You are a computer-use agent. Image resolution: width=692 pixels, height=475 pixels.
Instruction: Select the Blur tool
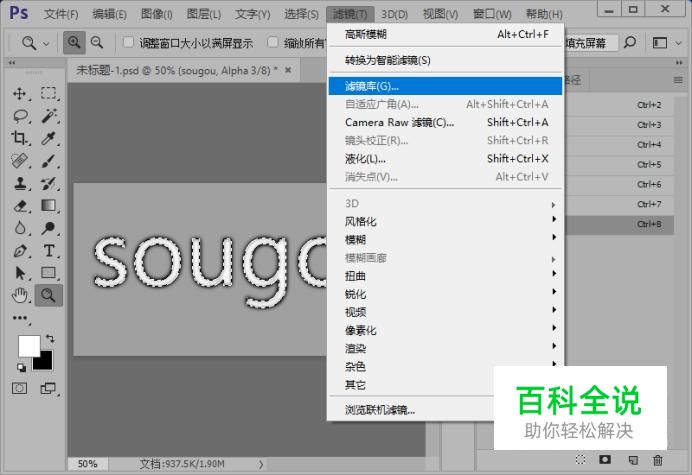pos(20,228)
